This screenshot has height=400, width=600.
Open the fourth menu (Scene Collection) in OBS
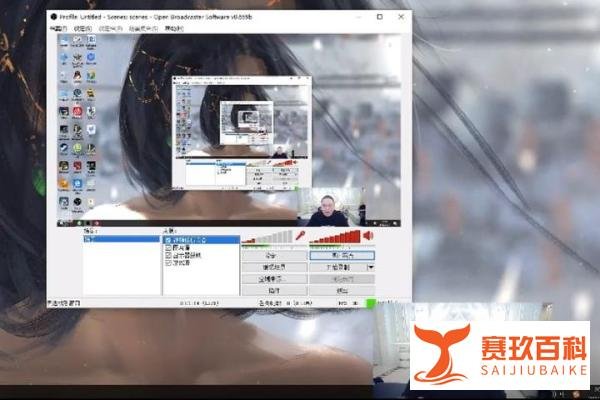click(x=143, y=29)
